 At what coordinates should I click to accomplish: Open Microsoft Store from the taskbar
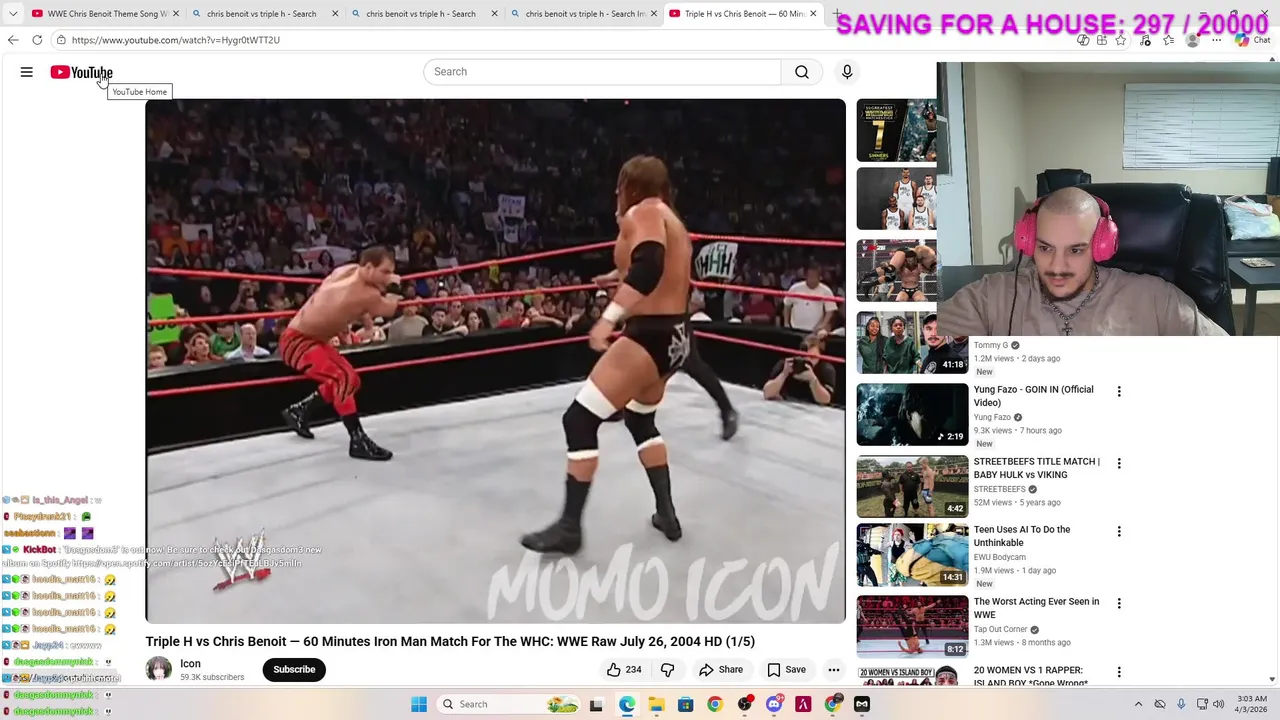(686, 704)
